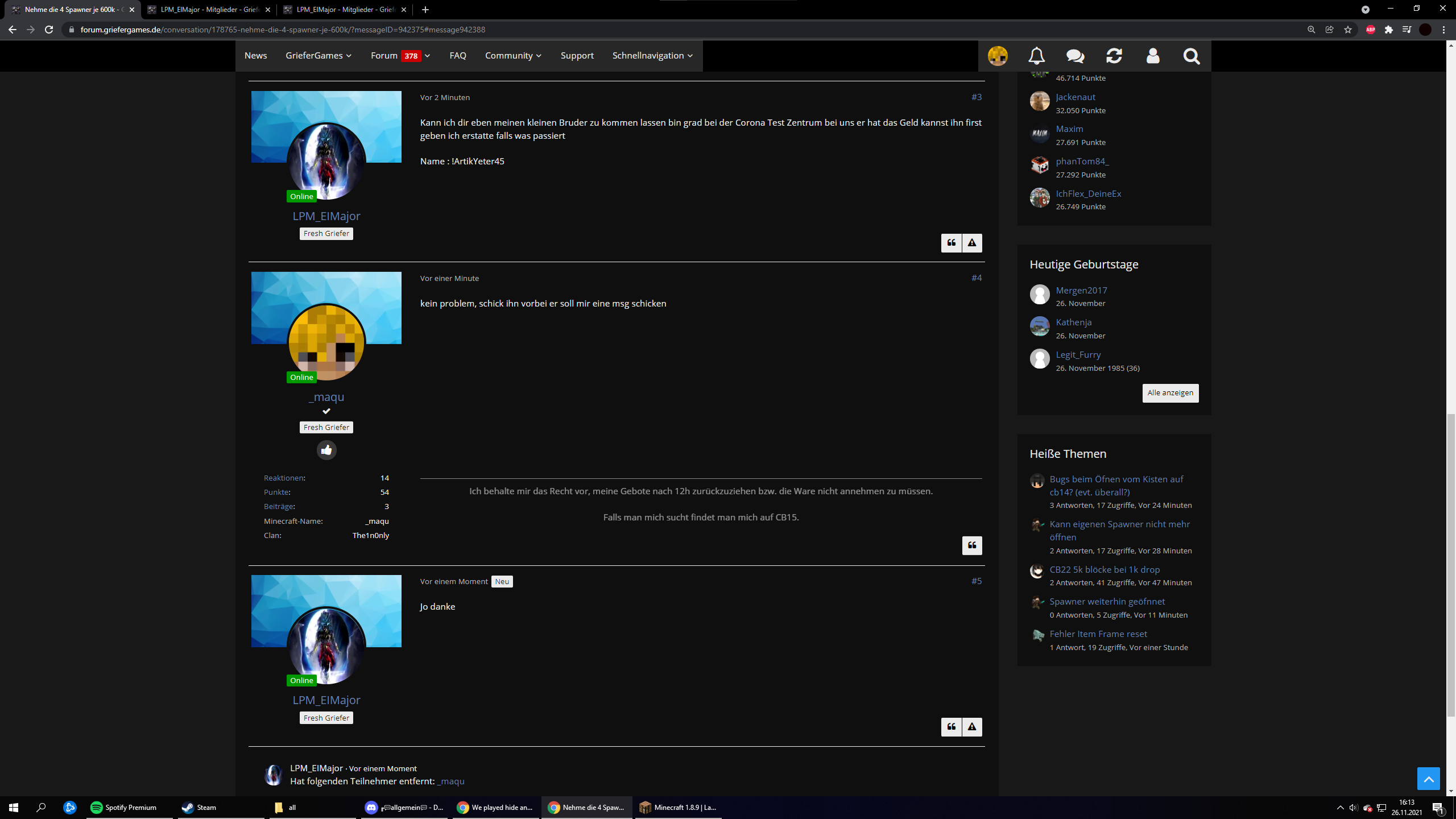The height and width of the screenshot is (819, 1456).
Task: Open Spotify Premium from the taskbar
Action: click(129, 808)
